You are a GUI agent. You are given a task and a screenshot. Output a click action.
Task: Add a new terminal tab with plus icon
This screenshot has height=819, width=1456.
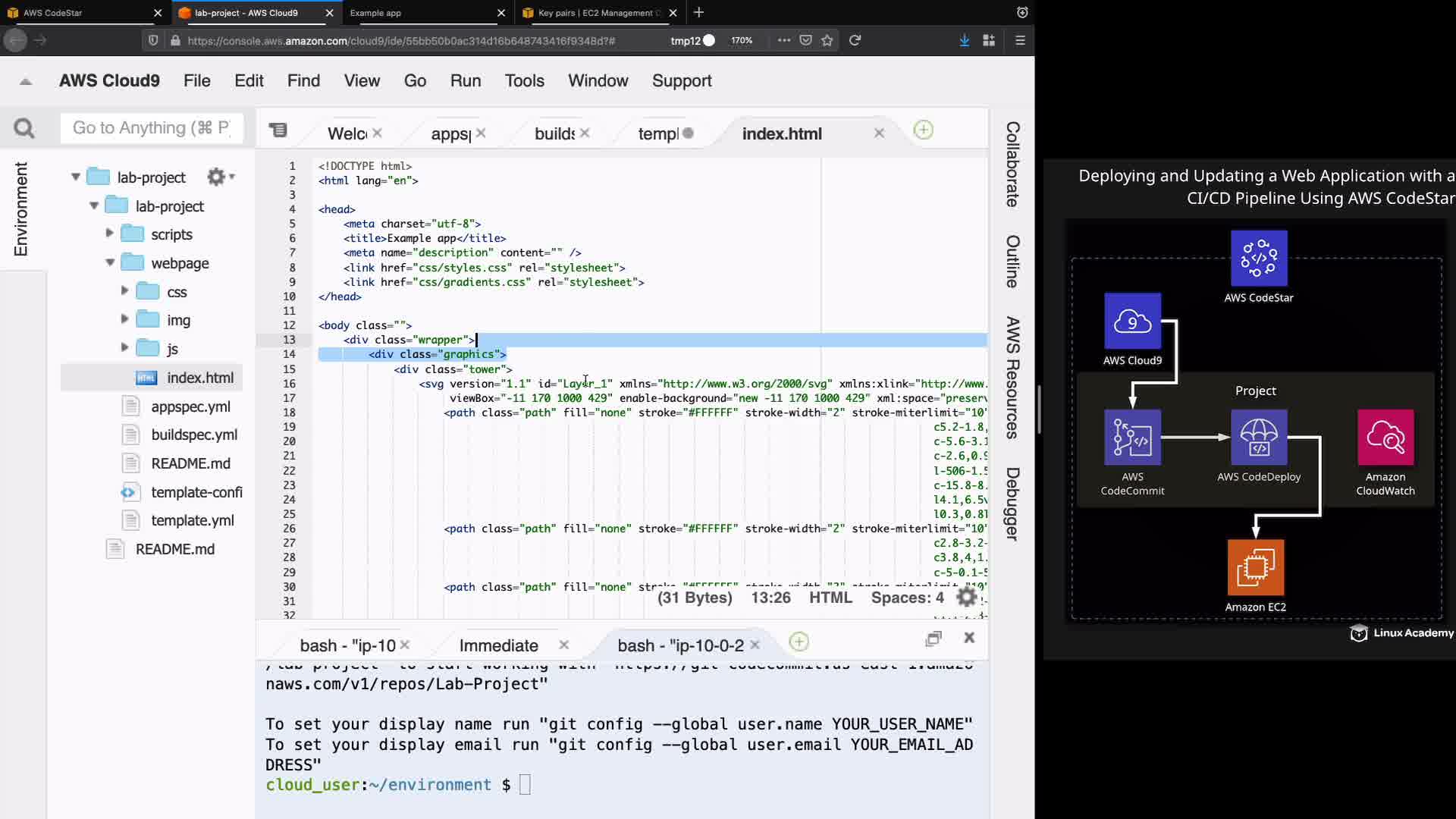[x=799, y=642]
